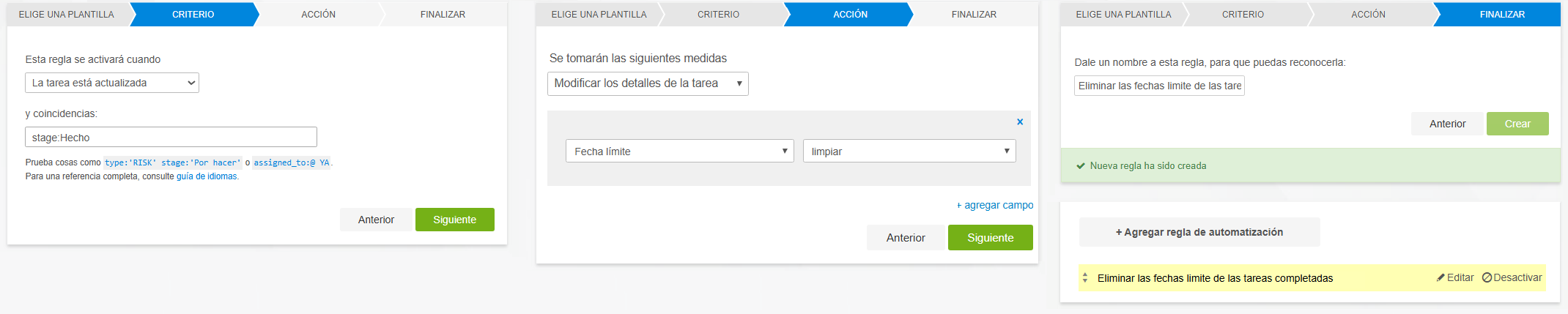Grab the reorder handle beside the rule name
The image size is (1568, 314).
tap(1085, 278)
